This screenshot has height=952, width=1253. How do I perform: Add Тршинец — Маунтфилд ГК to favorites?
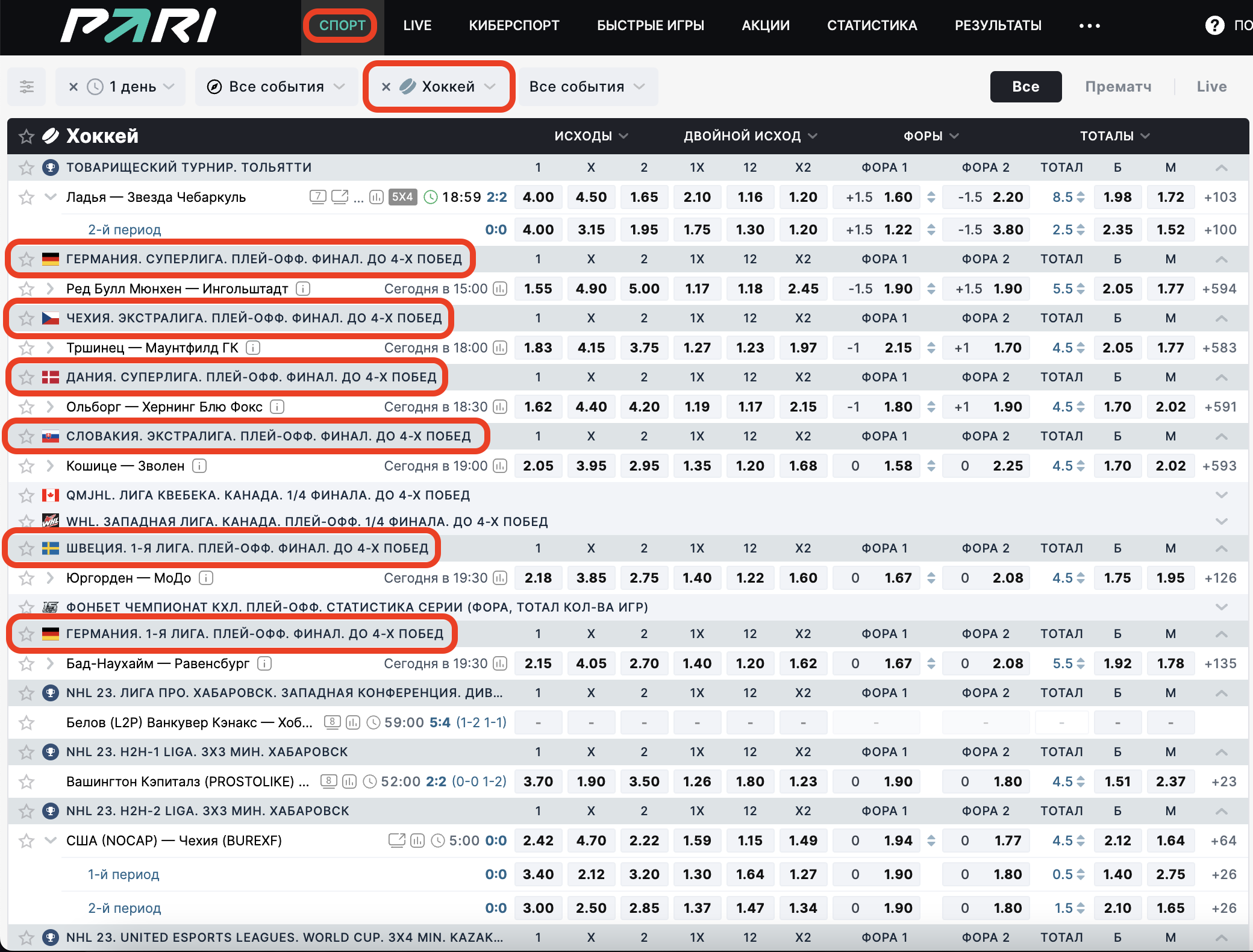point(26,348)
